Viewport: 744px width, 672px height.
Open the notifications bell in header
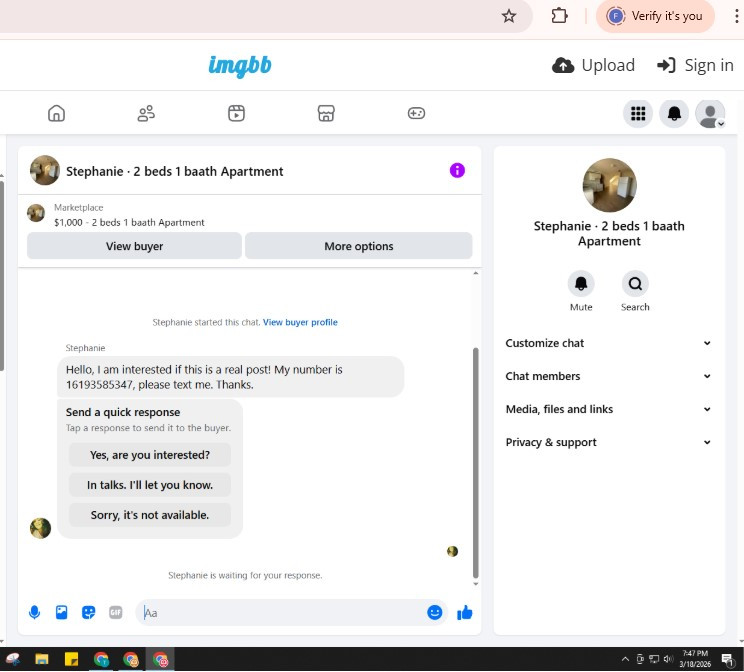click(x=674, y=113)
